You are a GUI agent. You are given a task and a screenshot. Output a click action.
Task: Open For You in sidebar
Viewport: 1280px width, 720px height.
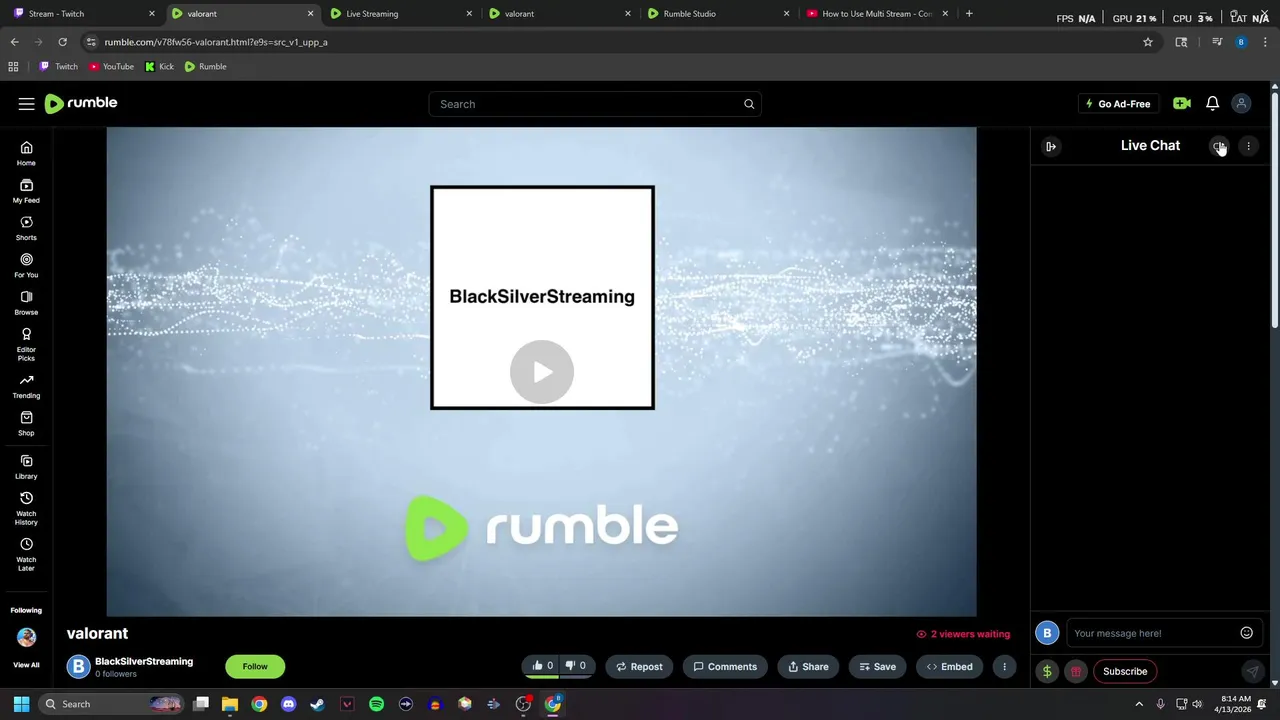pos(26,265)
